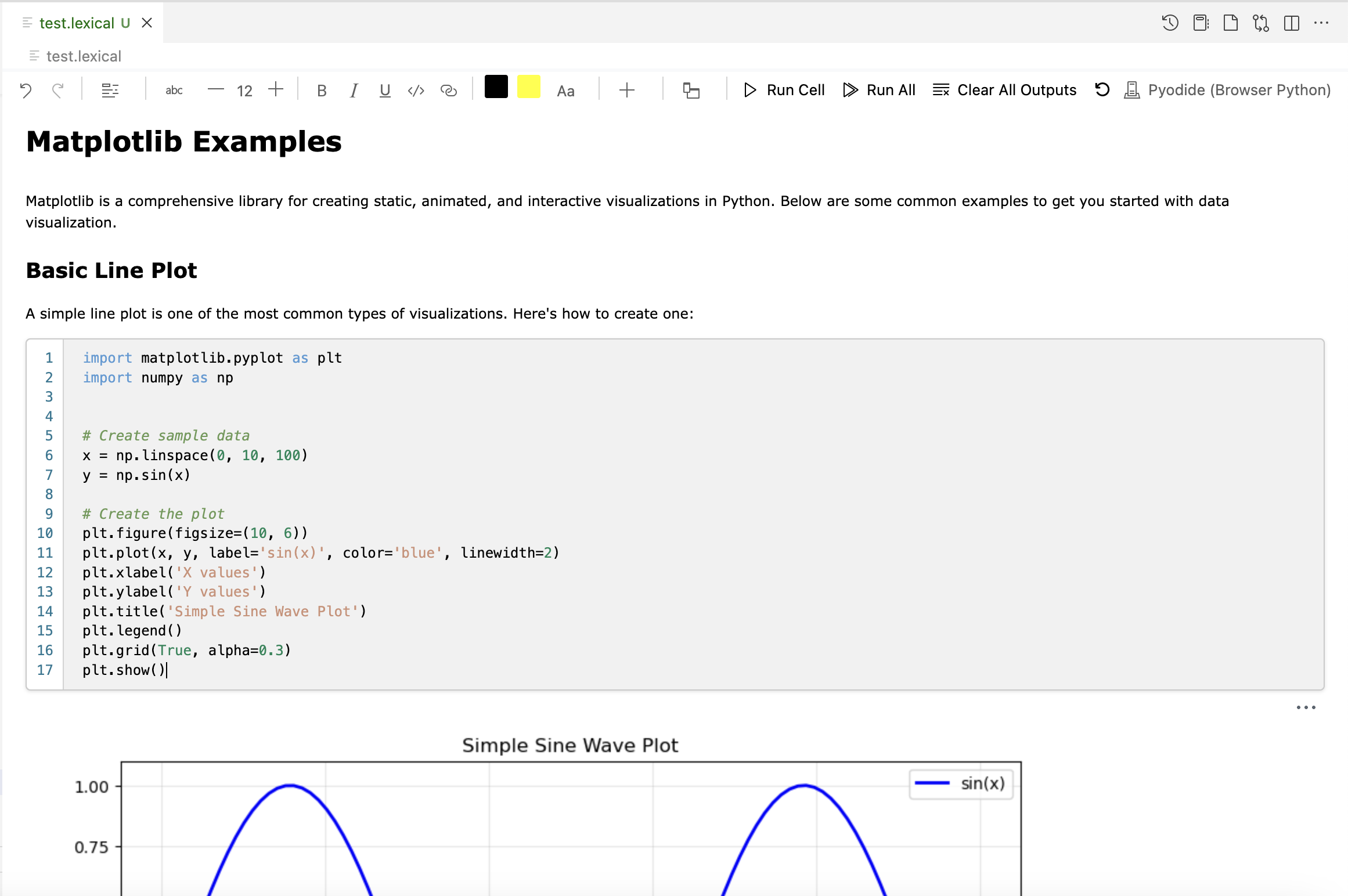Click the blank page file icon in title bar
Image resolution: width=1348 pixels, height=896 pixels.
pos(1230,23)
